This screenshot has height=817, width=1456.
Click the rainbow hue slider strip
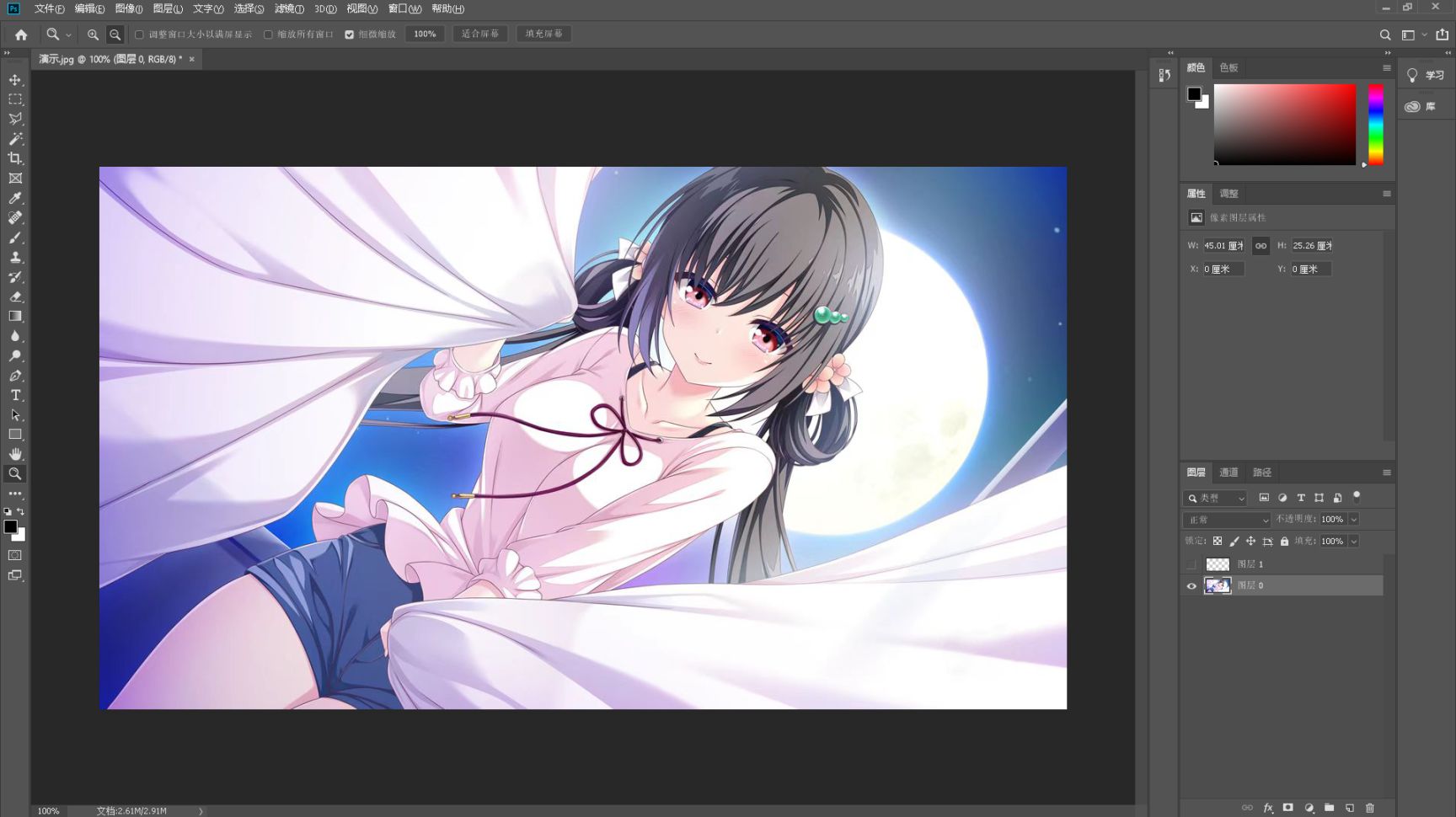(x=1376, y=124)
